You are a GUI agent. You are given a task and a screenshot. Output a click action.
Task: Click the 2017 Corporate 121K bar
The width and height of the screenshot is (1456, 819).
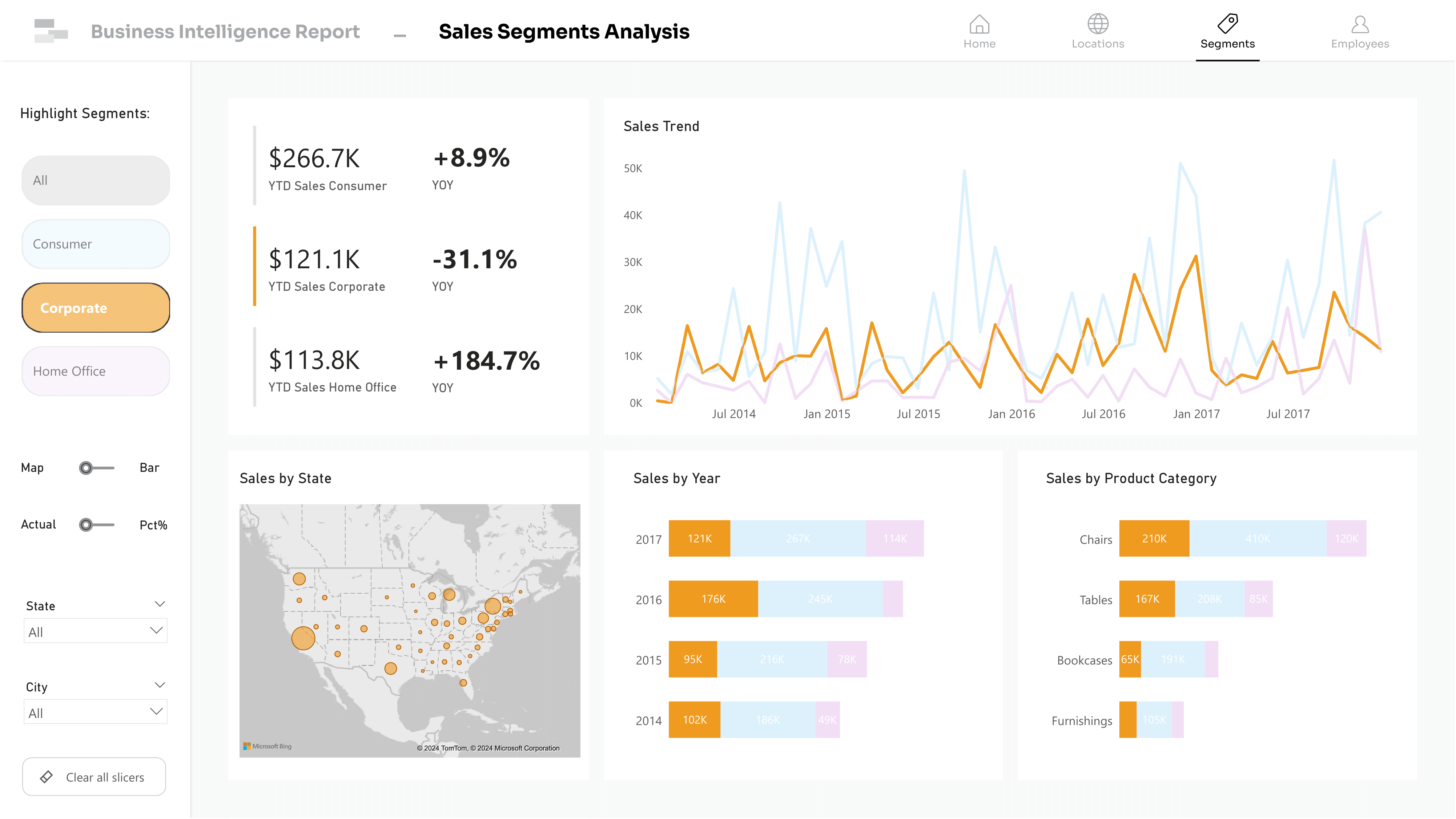[x=699, y=539]
